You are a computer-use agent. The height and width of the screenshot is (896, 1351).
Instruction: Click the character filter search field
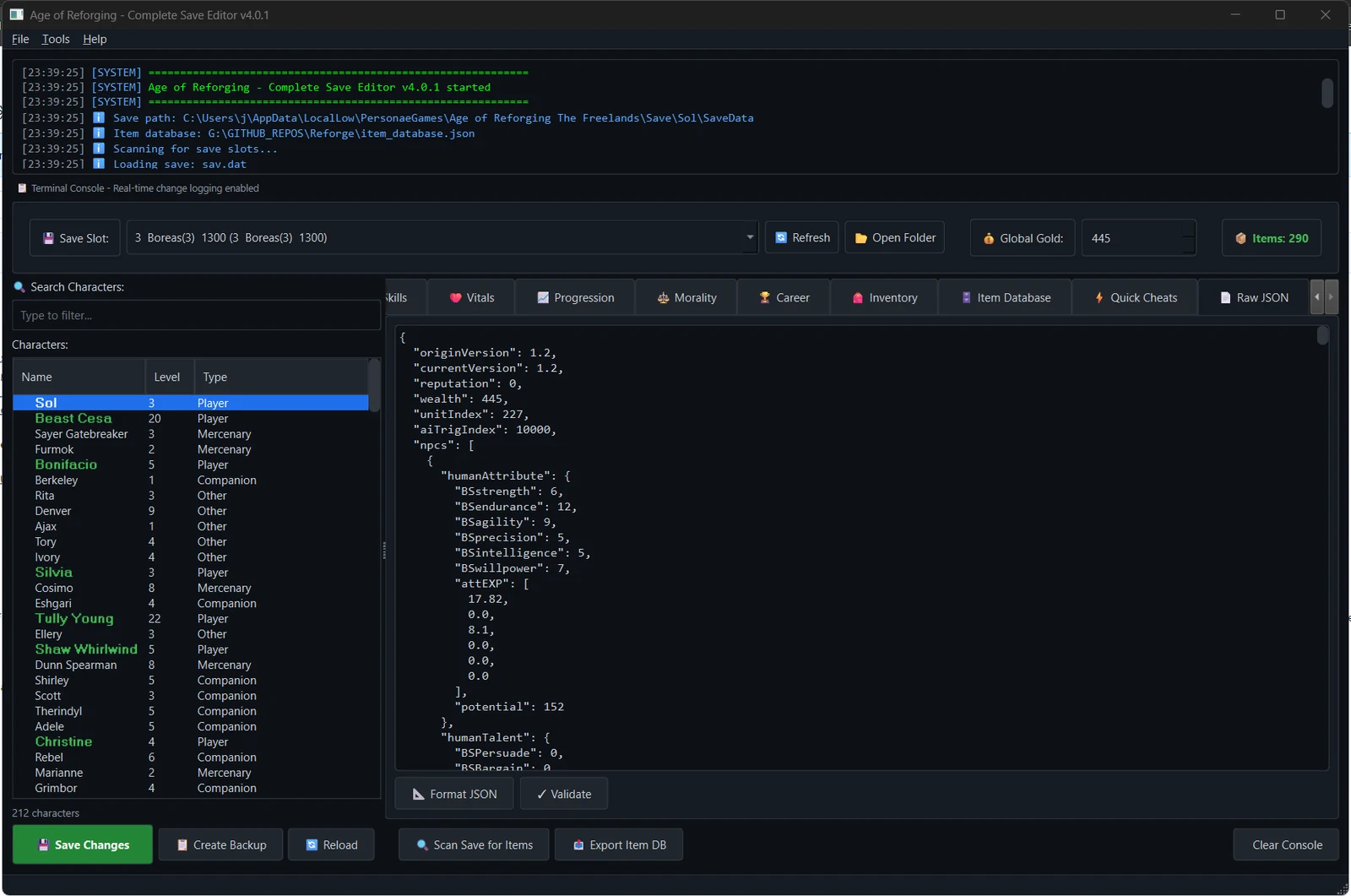pos(196,315)
